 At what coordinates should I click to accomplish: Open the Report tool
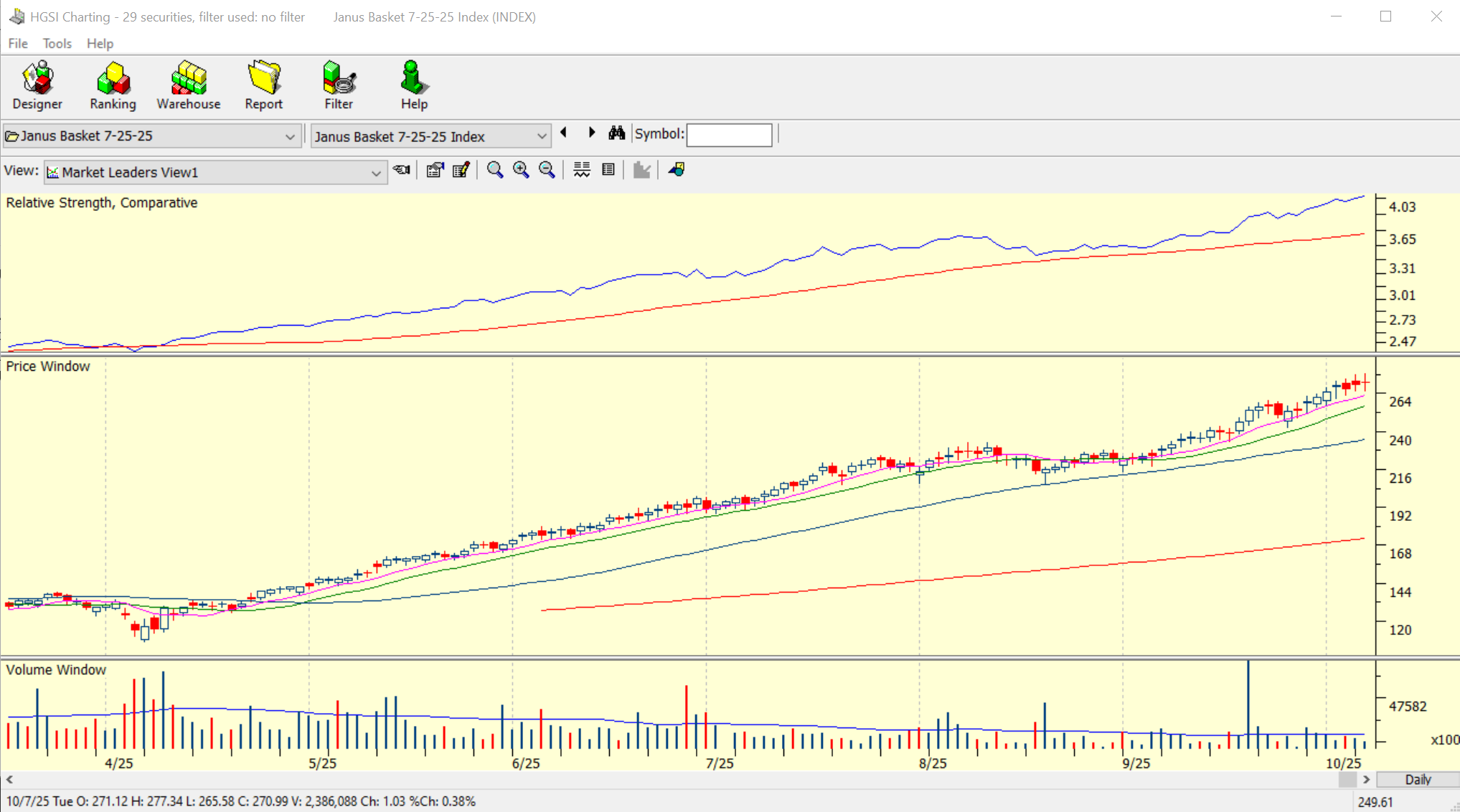pos(263,85)
